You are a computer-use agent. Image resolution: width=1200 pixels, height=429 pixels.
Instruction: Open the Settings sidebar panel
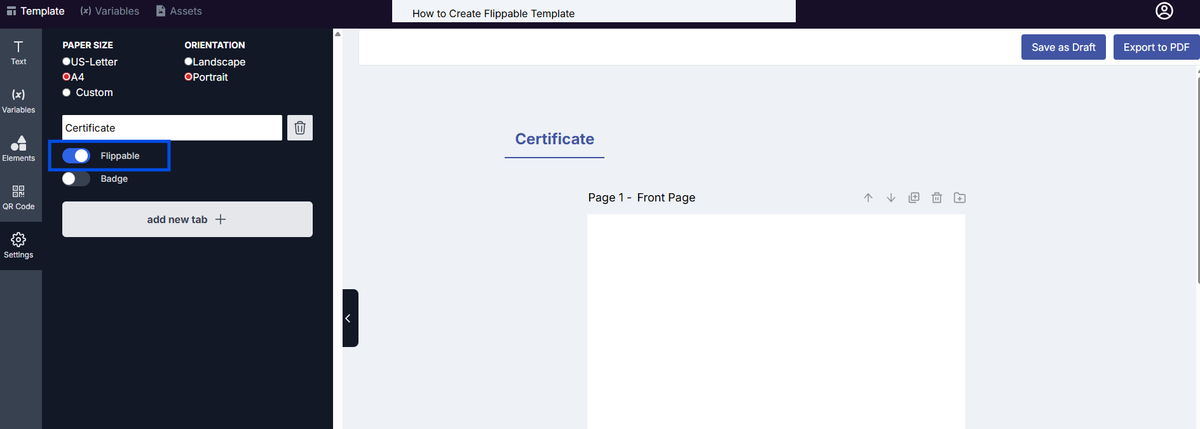pyautogui.click(x=18, y=245)
